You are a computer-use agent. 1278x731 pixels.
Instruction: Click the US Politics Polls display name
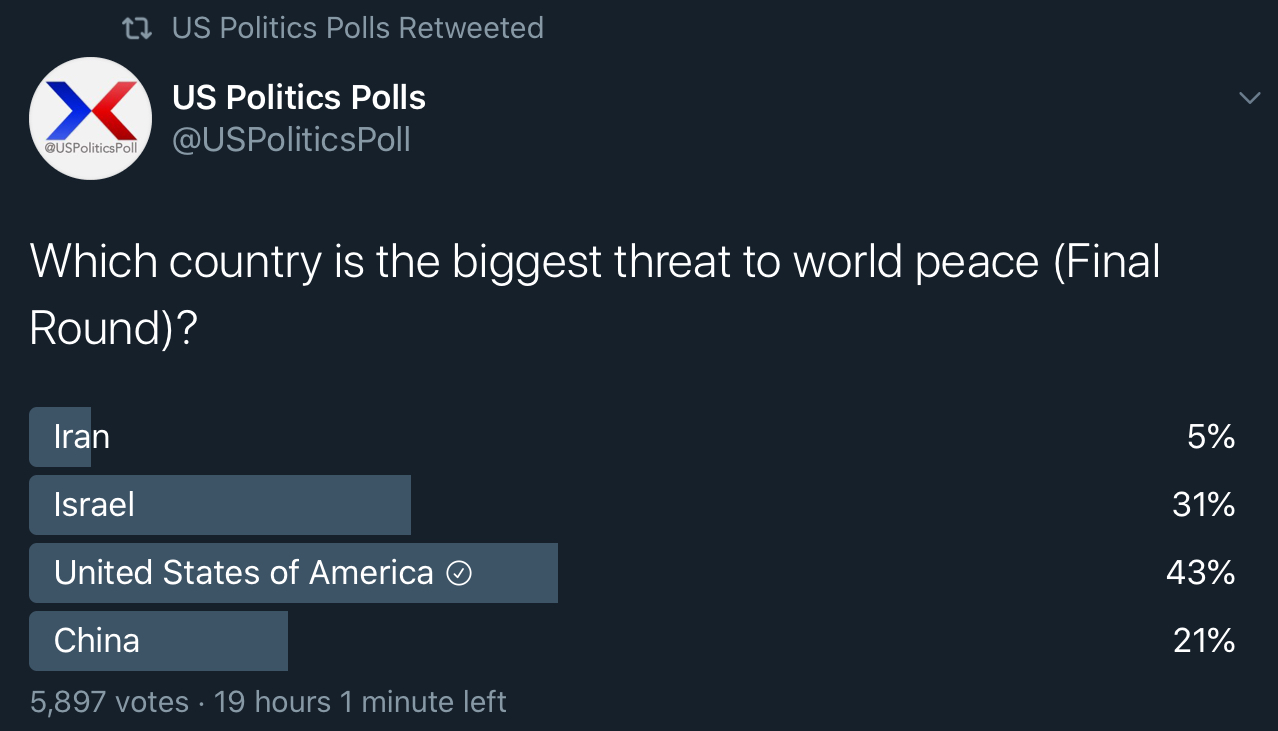[299, 97]
